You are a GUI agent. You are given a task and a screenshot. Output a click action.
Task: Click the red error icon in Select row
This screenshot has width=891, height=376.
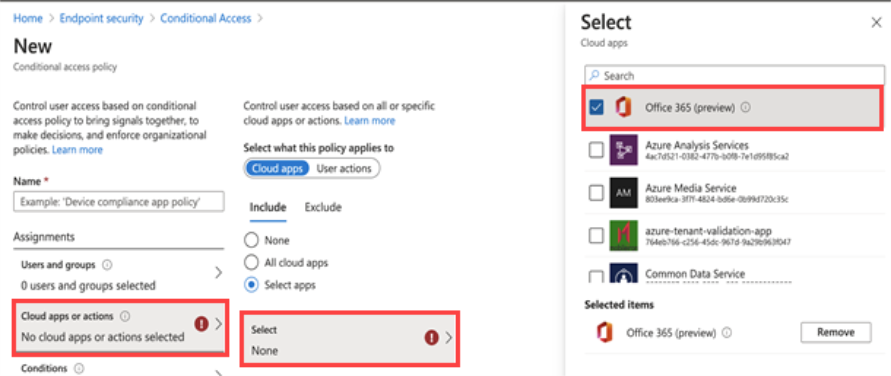(x=432, y=338)
